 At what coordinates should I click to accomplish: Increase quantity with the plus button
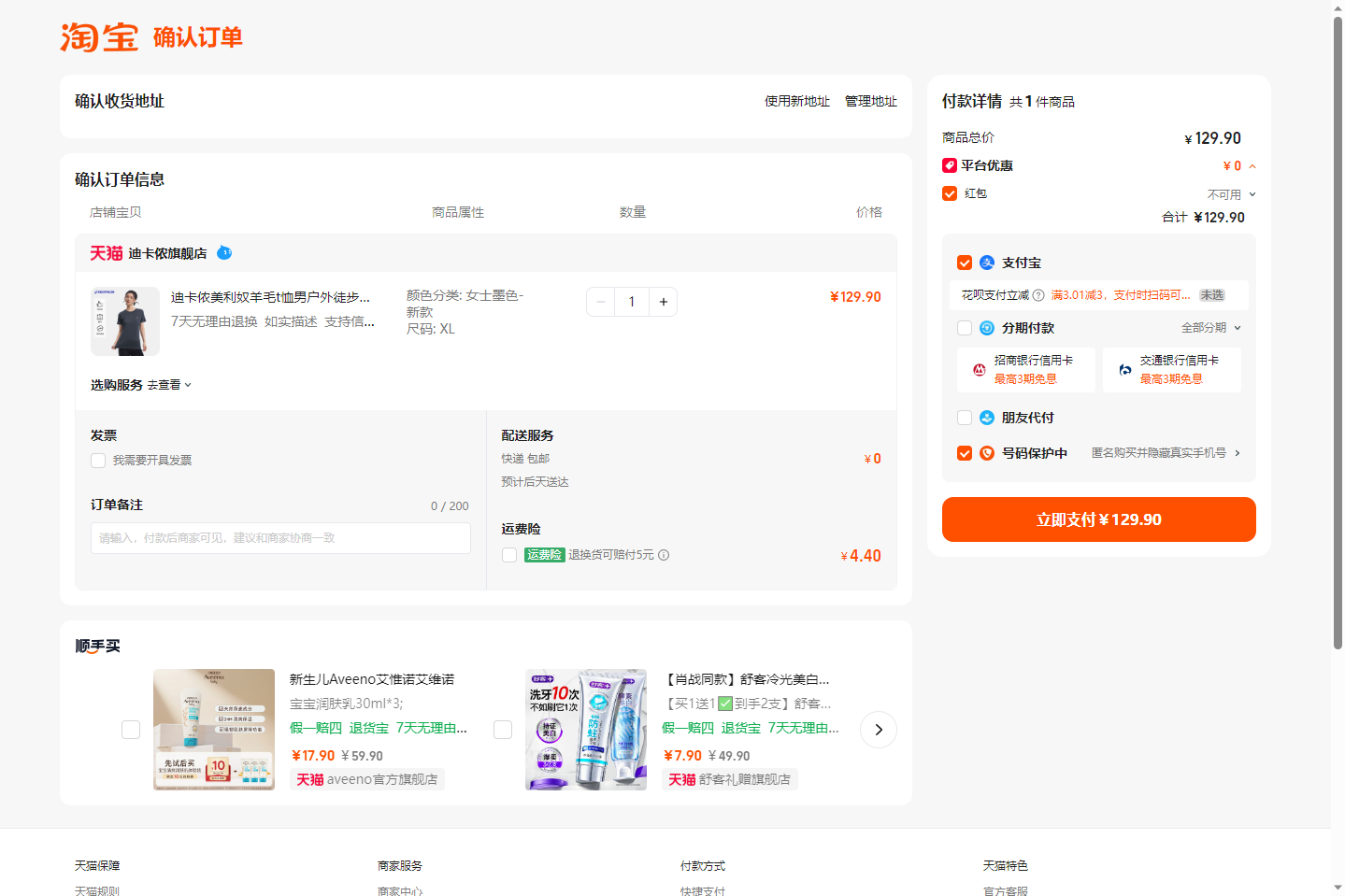[664, 302]
